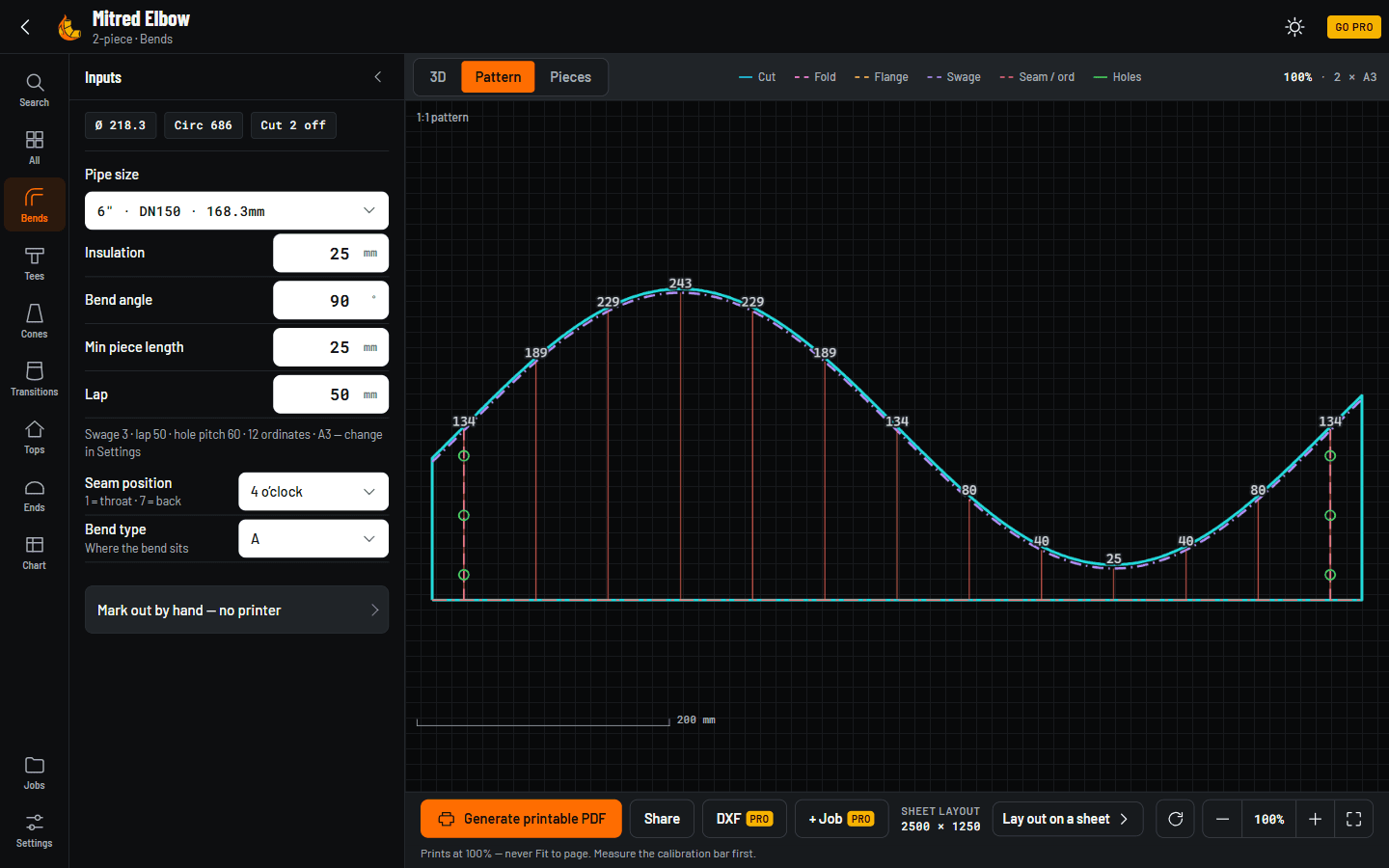Switch to the 3D tab
This screenshot has width=1389, height=868.
[438, 77]
